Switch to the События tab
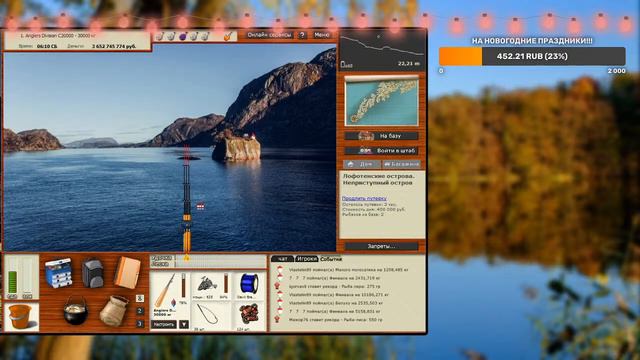Image resolution: width=640 pixels, height=360 pixels. [x=331, y=259]
